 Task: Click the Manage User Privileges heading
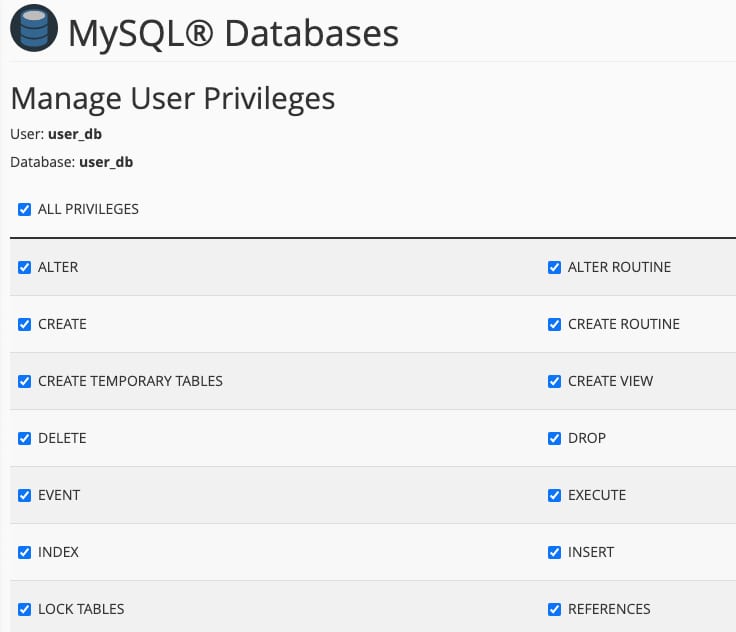point(172,98)
